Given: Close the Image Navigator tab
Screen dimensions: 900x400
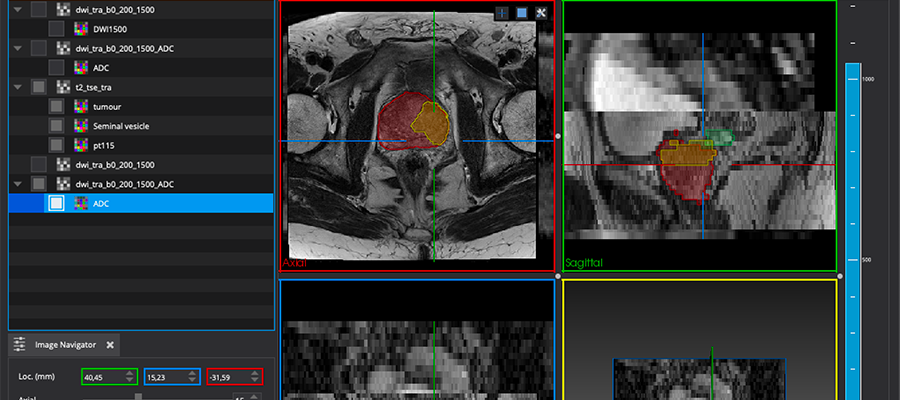Looking at the screenshot, I should pyautogui.click(x=110, y=345).
